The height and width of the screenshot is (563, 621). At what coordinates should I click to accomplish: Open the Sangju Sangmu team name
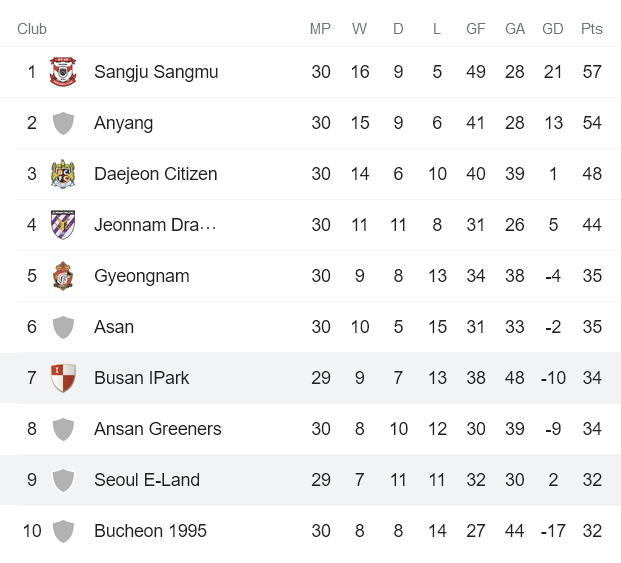(x=156, y=72)
